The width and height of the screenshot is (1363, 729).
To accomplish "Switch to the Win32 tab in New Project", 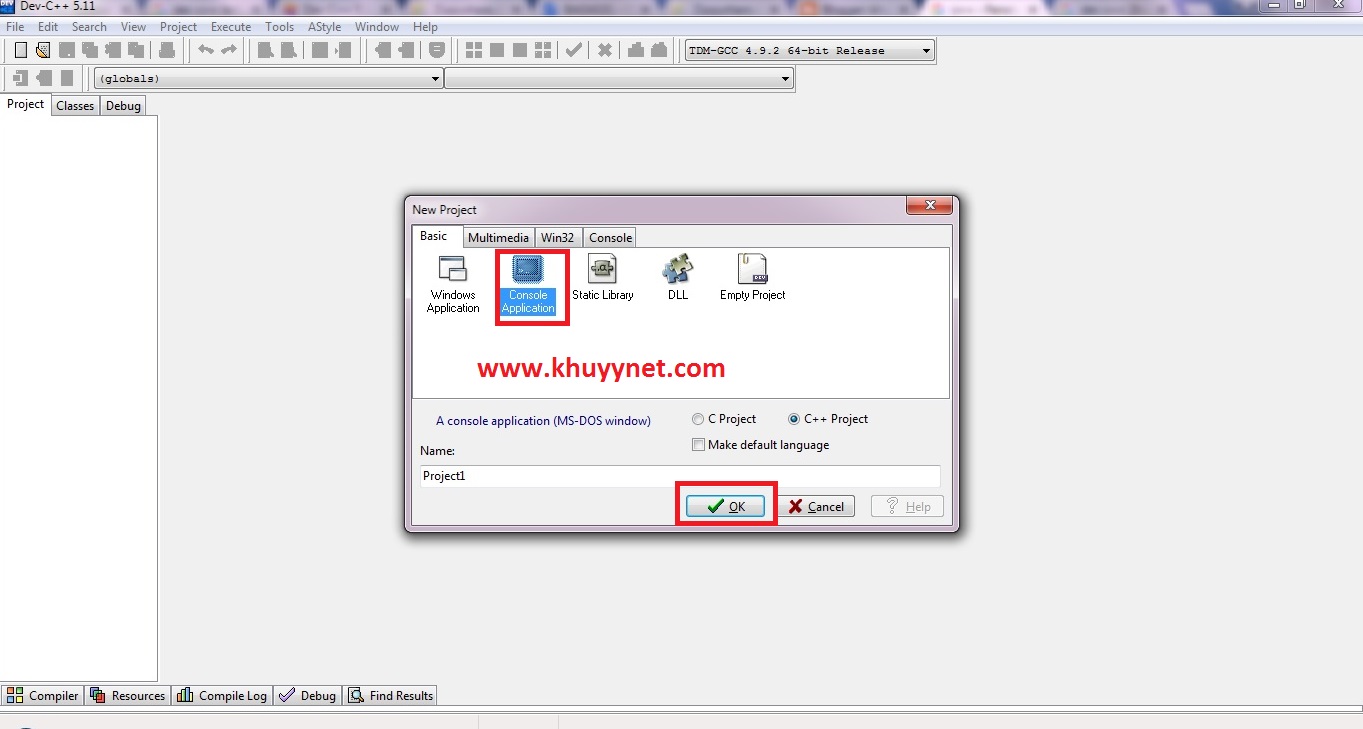I will pos(558,238).
